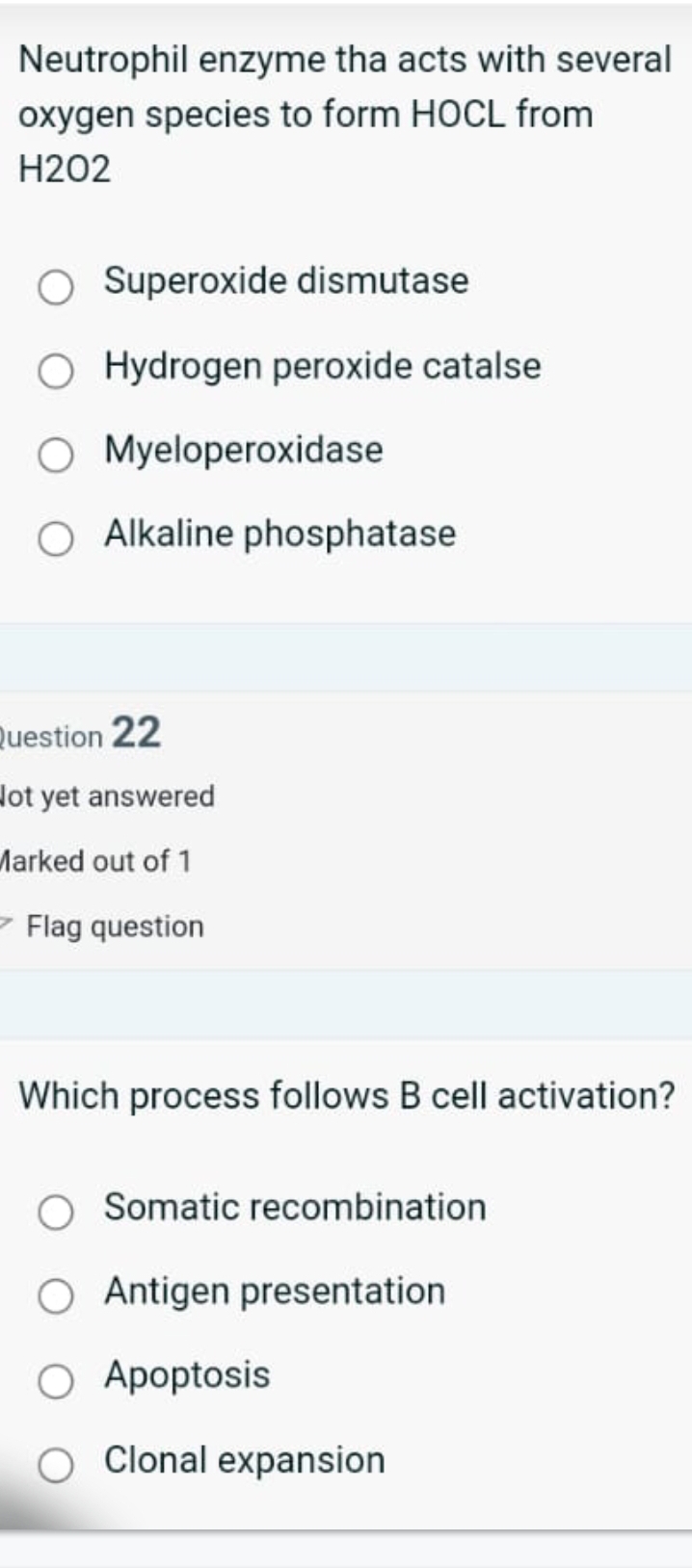Choose Antigen presentation radio button

[x=56, y=1295]
